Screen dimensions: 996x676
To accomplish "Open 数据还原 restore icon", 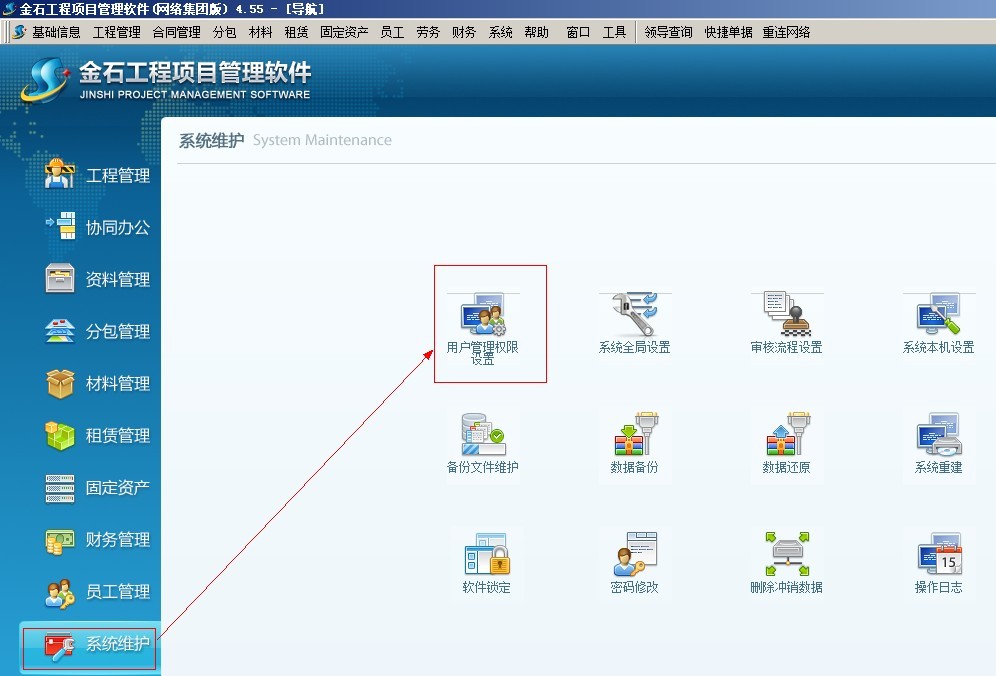I will coord(786,435).
